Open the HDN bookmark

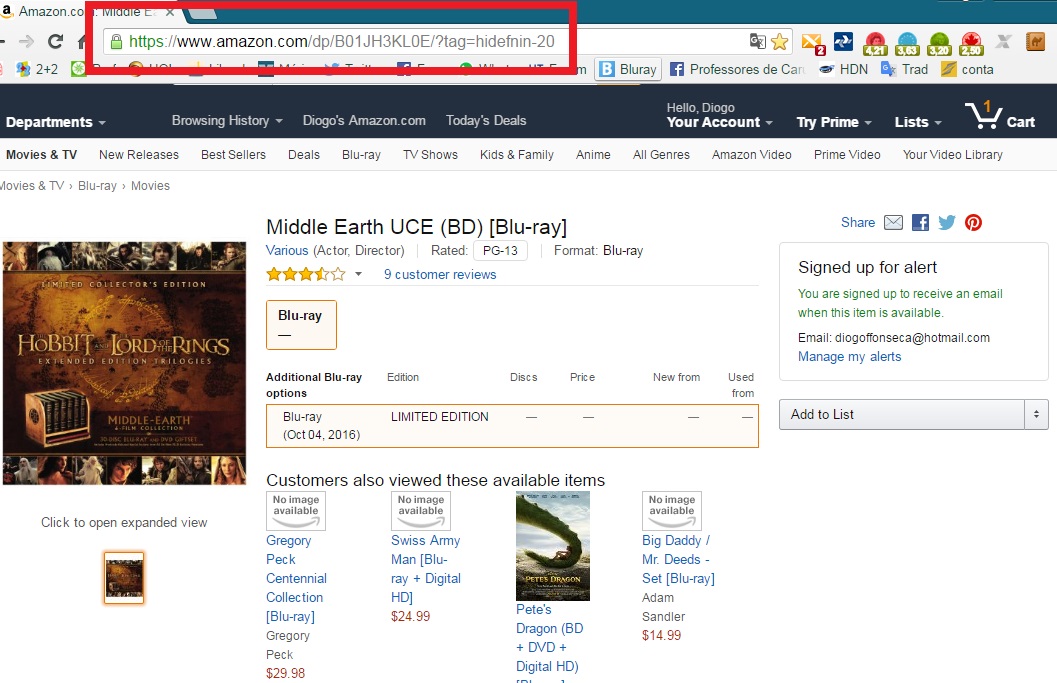coord(843,69)
